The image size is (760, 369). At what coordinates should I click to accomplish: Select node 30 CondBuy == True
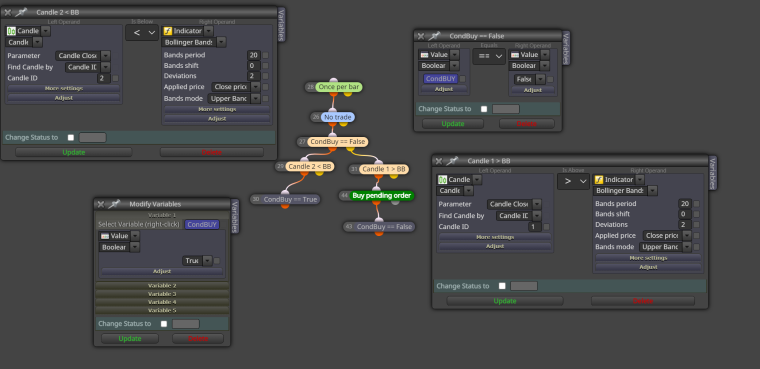(x=291, y=199)
